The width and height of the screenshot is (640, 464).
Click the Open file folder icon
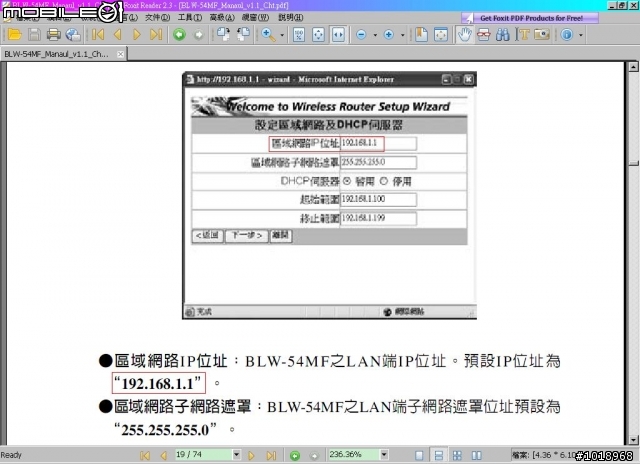pos(14,35)
